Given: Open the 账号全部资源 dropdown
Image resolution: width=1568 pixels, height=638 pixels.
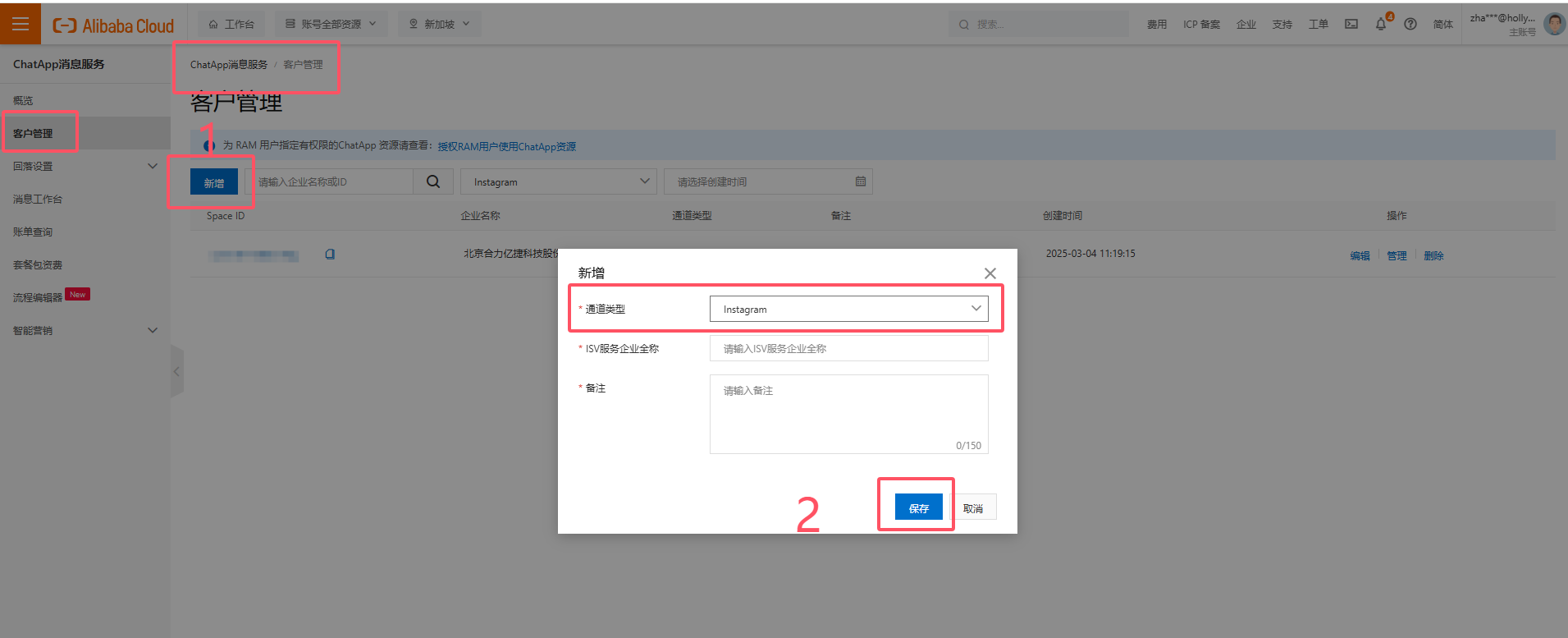Looking at the screenshot, I should point(331,24).
